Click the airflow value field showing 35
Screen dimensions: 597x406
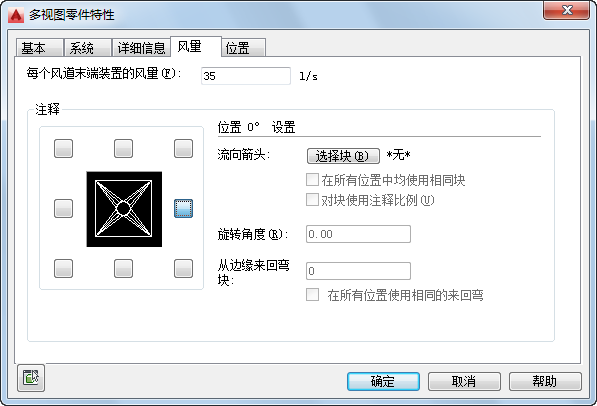click(x=246, y=76)
